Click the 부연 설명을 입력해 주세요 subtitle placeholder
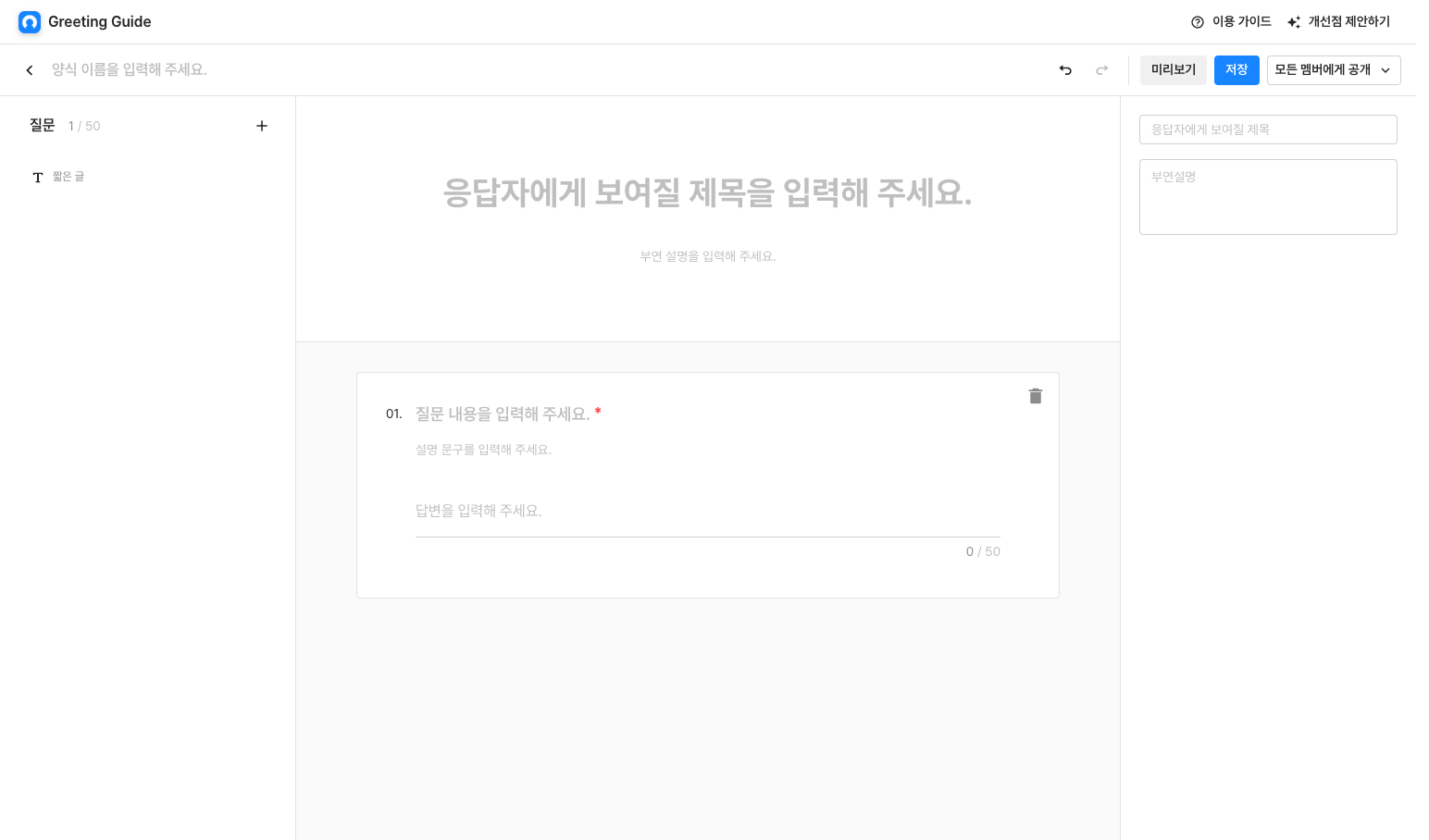The image size is (1429, 840). [708, 256]
